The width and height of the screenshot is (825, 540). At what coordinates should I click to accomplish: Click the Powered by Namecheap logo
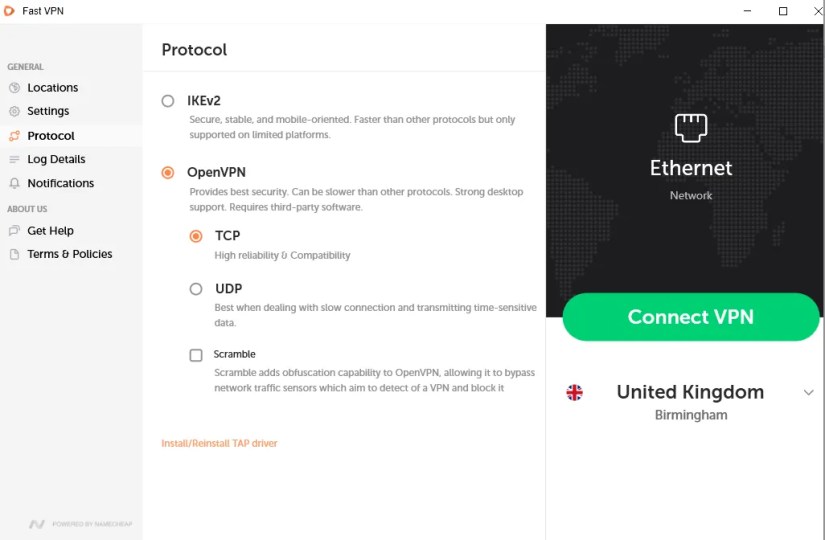81,524
